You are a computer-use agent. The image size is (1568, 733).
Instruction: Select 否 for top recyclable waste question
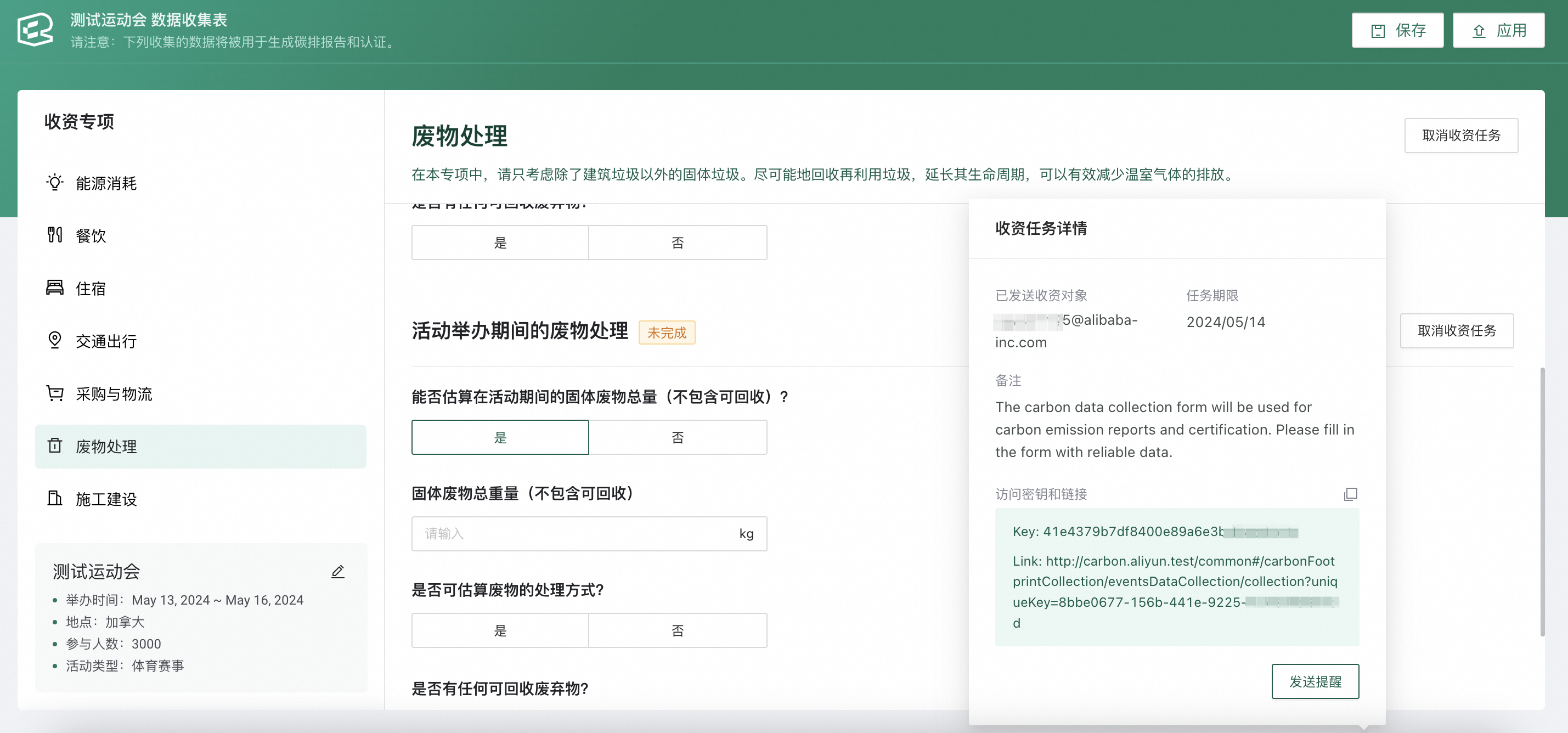coord(678,243)
